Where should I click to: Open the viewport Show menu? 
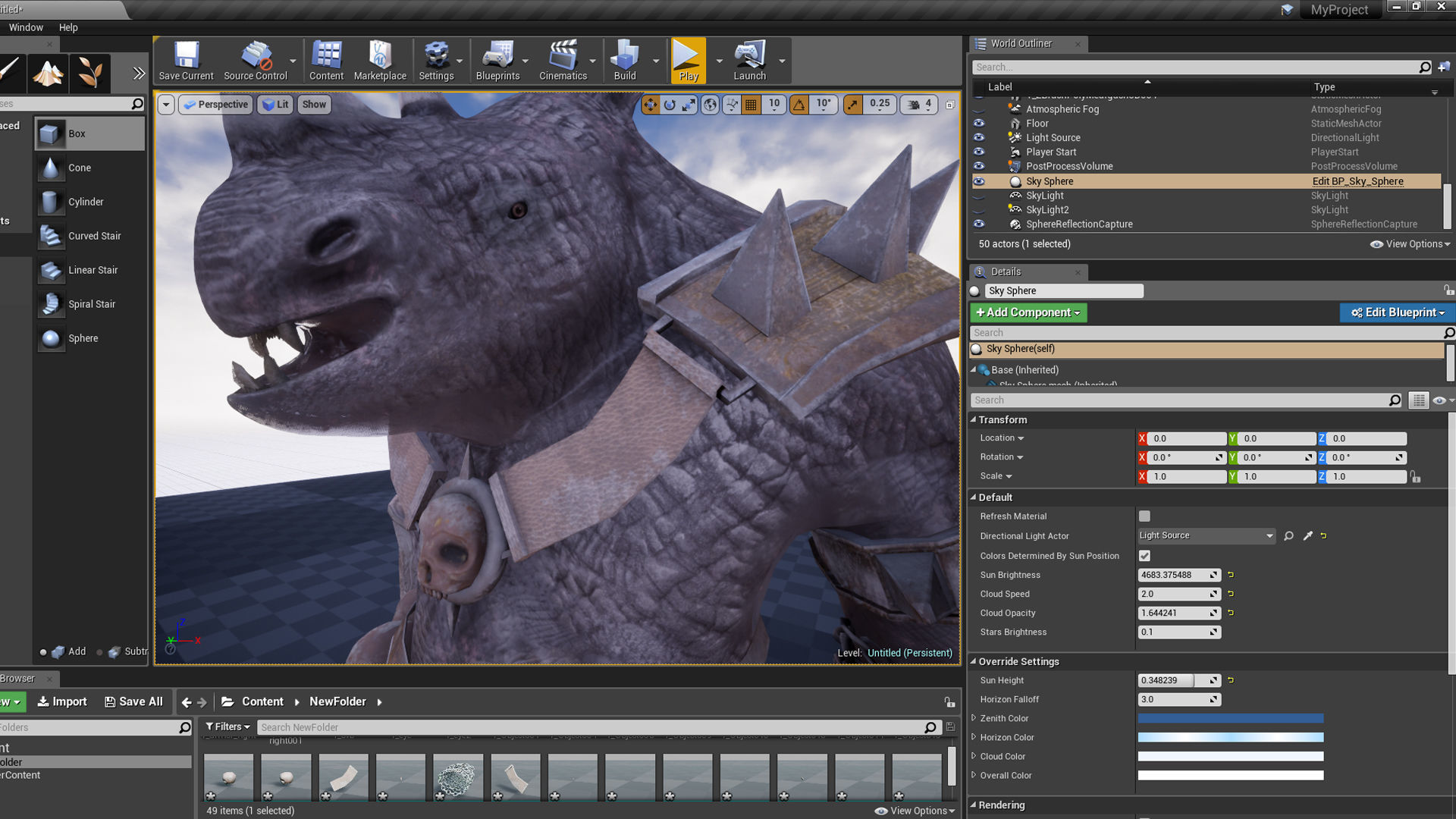(x=314, y=105)
